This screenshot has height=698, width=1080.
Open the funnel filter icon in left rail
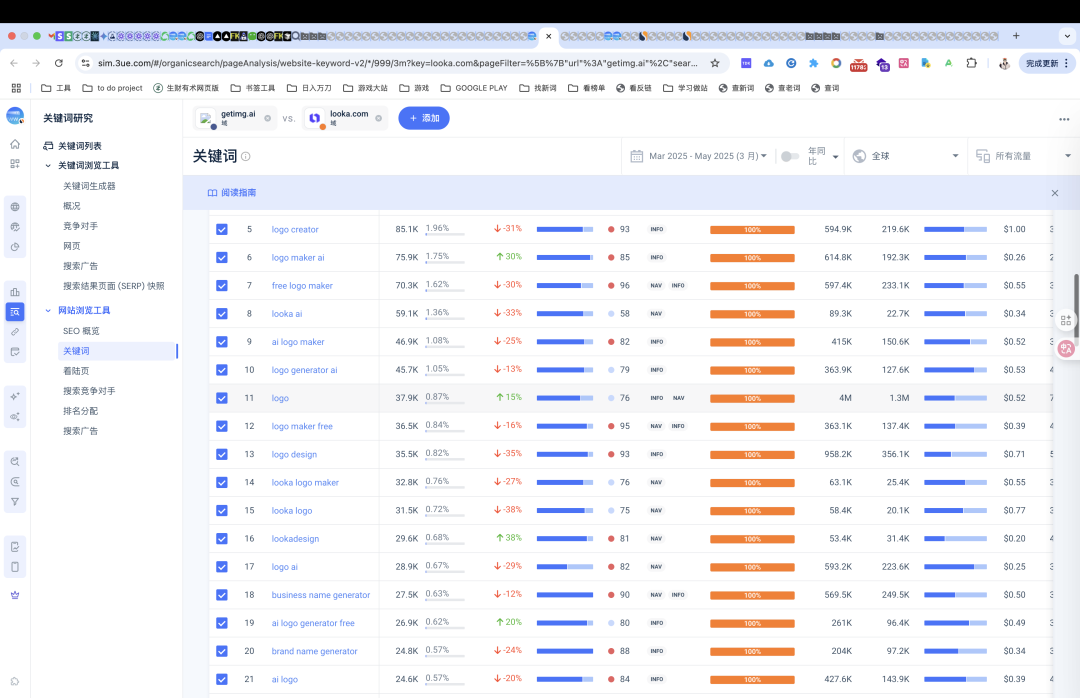(15, 502)
